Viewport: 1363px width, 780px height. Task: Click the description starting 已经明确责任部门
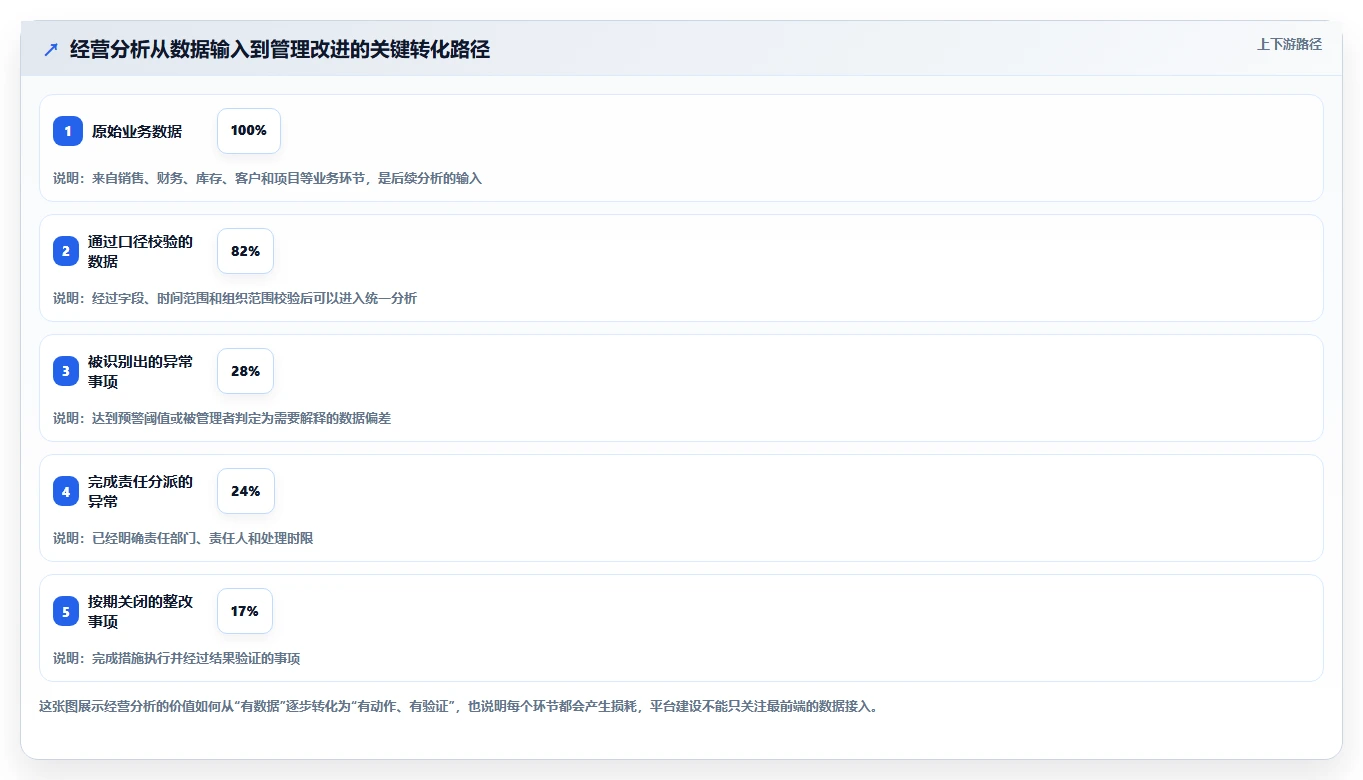tap(183, 538)
